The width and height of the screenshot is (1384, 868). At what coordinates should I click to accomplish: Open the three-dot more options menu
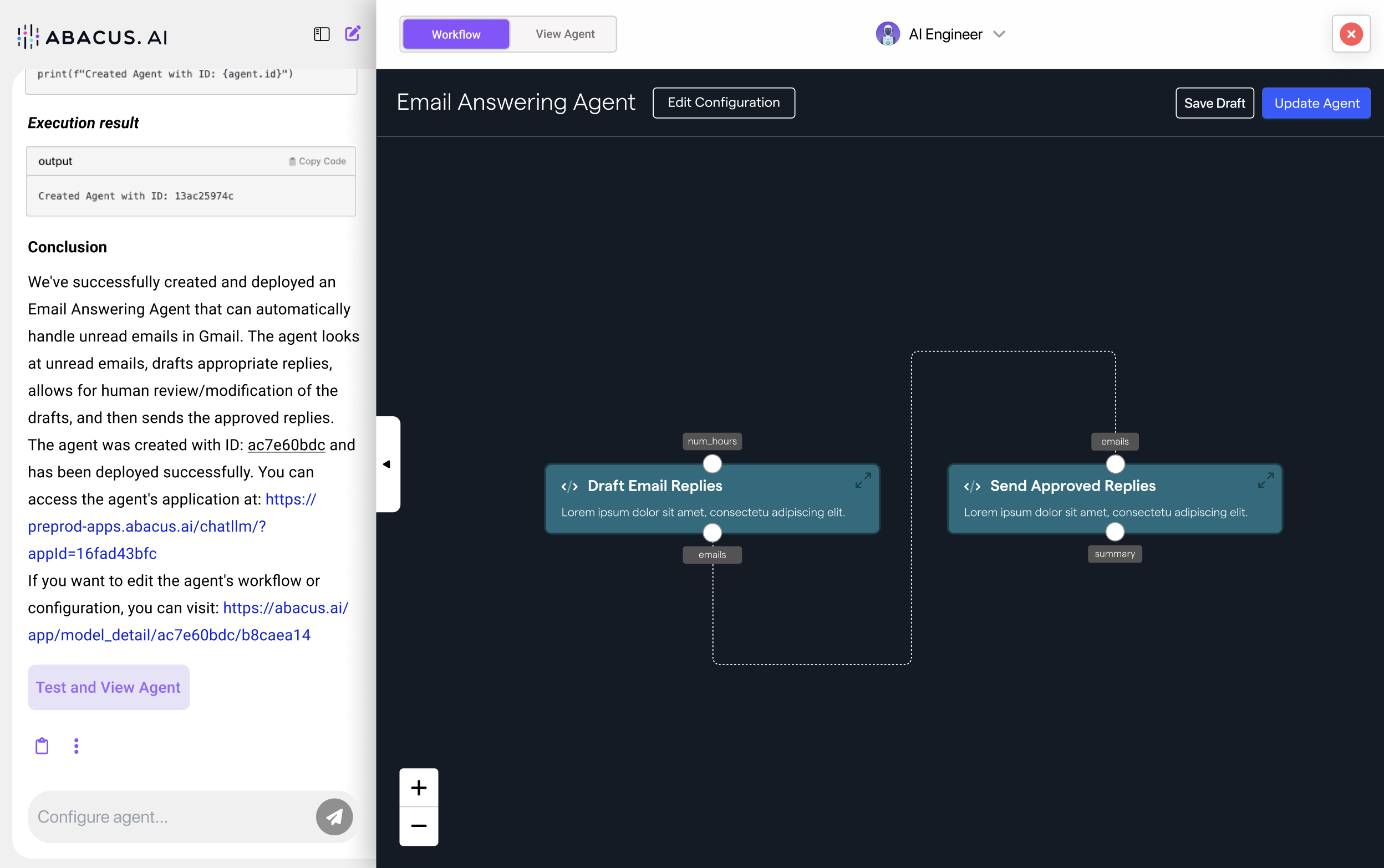(x=77, y=746)
